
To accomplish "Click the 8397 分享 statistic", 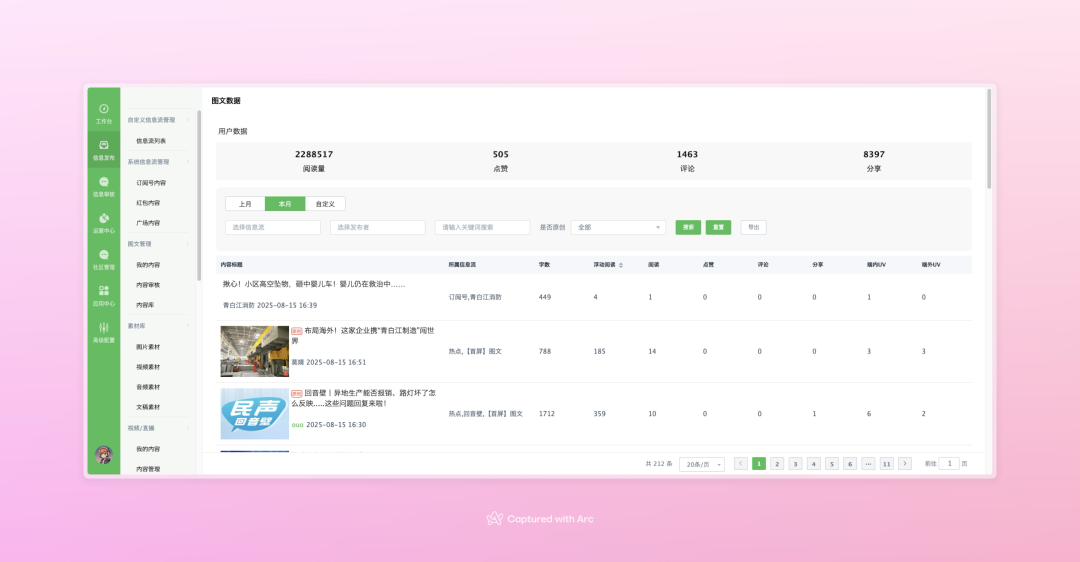I will 873,161.
